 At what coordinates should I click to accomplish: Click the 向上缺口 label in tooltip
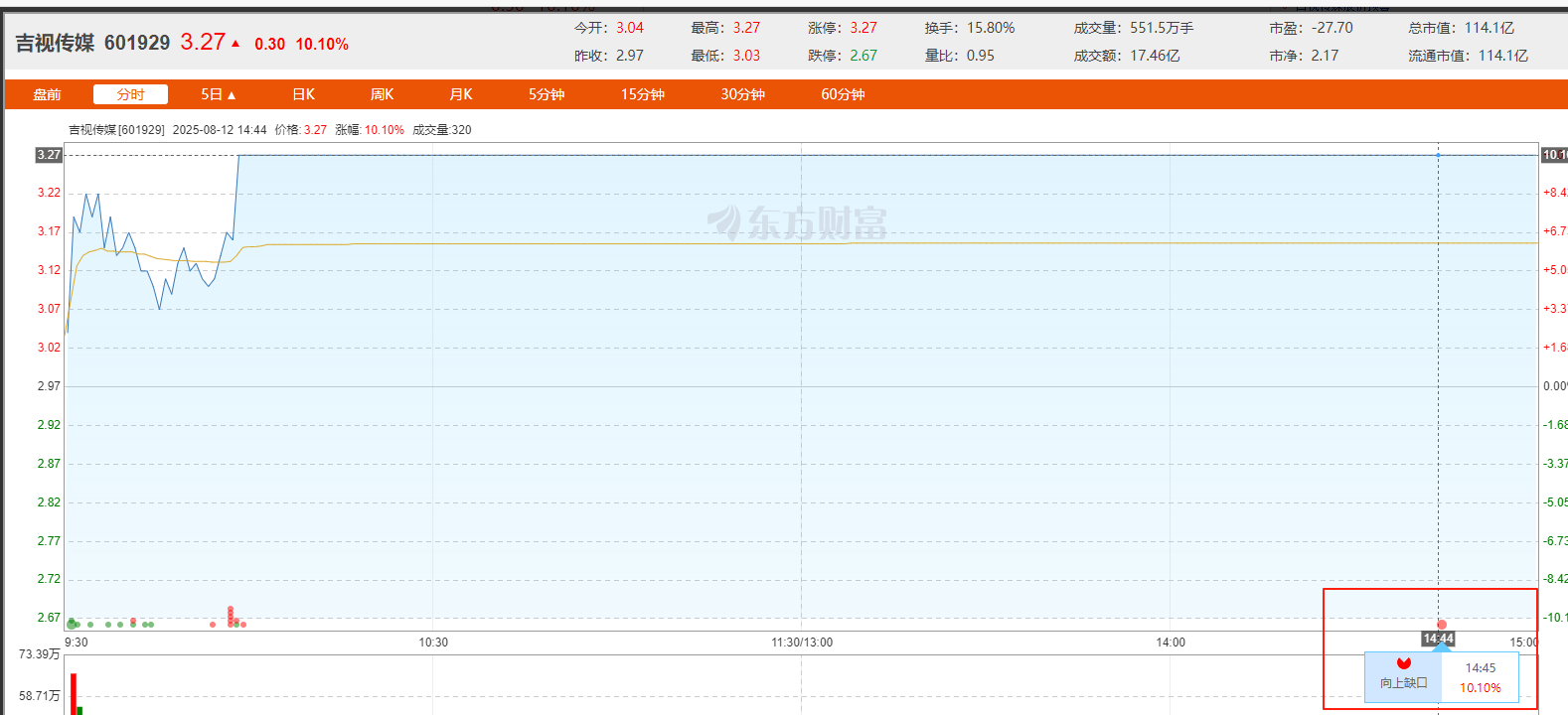click(x=1404, y=682)
